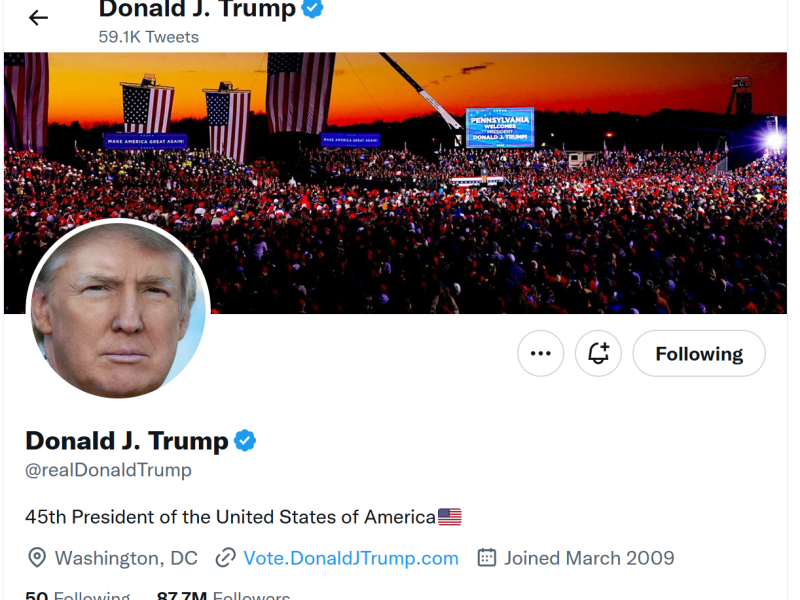Viewport: 800px width, 600px height.
Task: Open the Vote.DonaldJTrump.com link
Action: [x=351, y=558]
